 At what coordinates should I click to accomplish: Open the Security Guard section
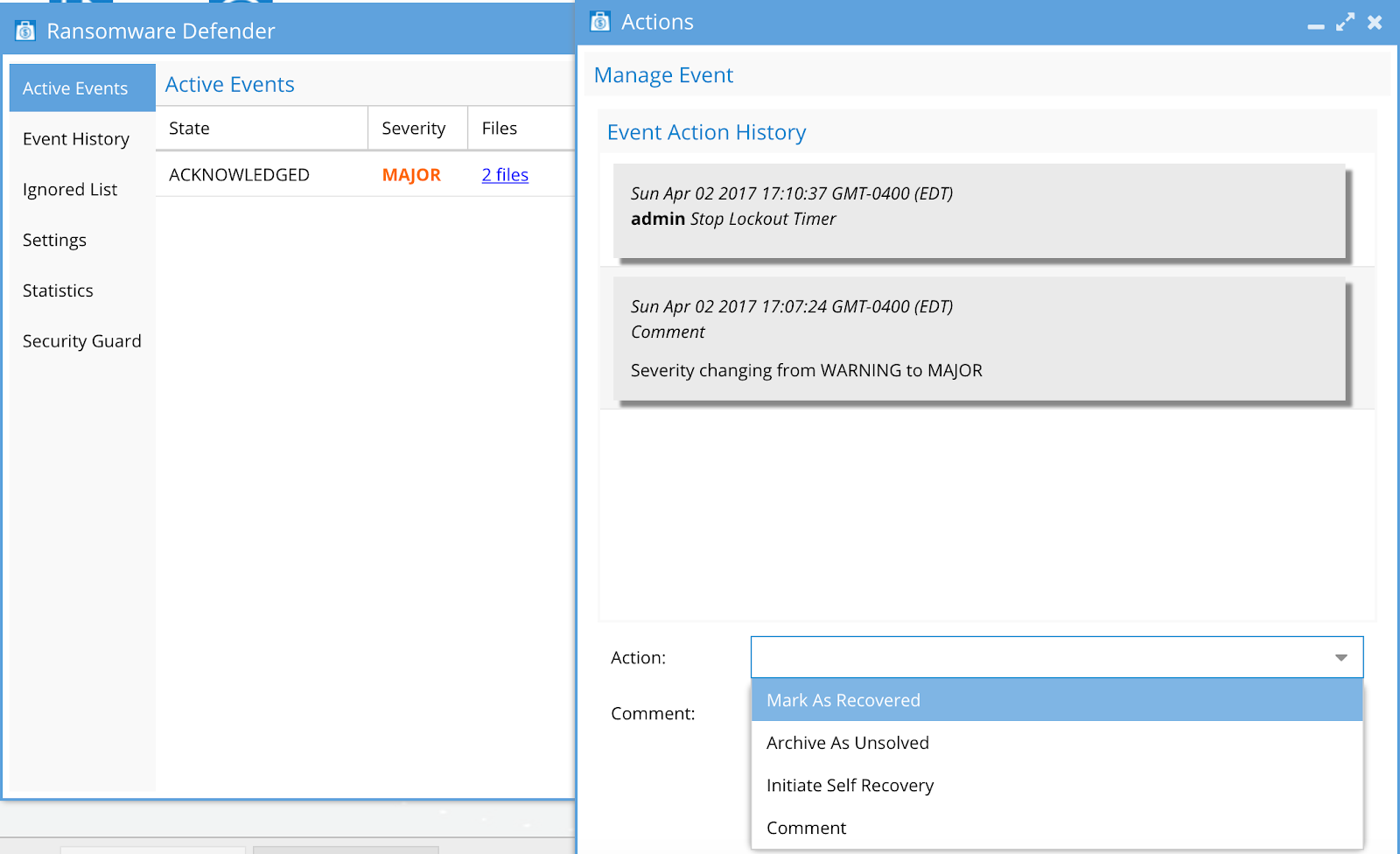81,341
